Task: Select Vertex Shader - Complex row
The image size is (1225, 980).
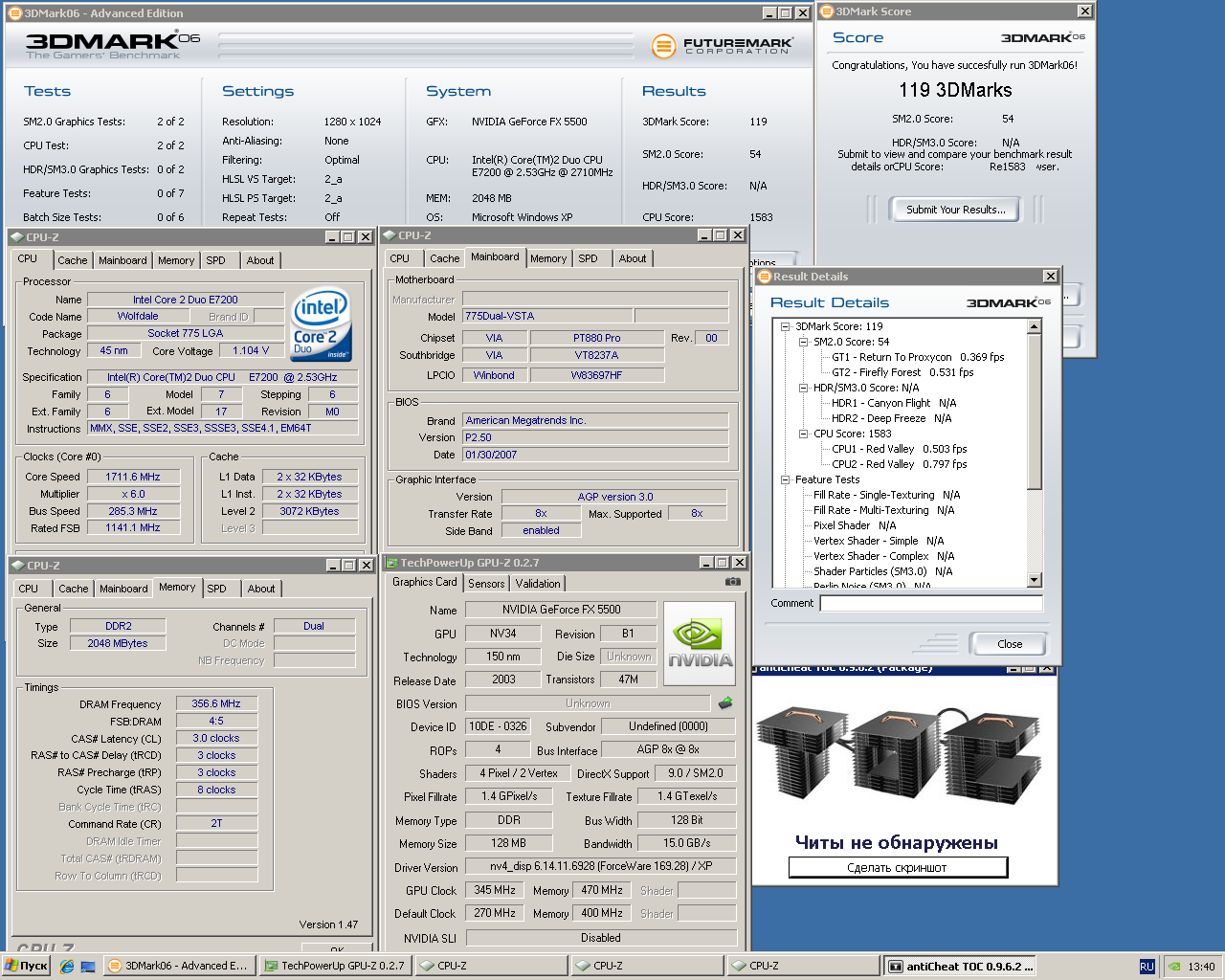Action: click(x=883, y=556)
